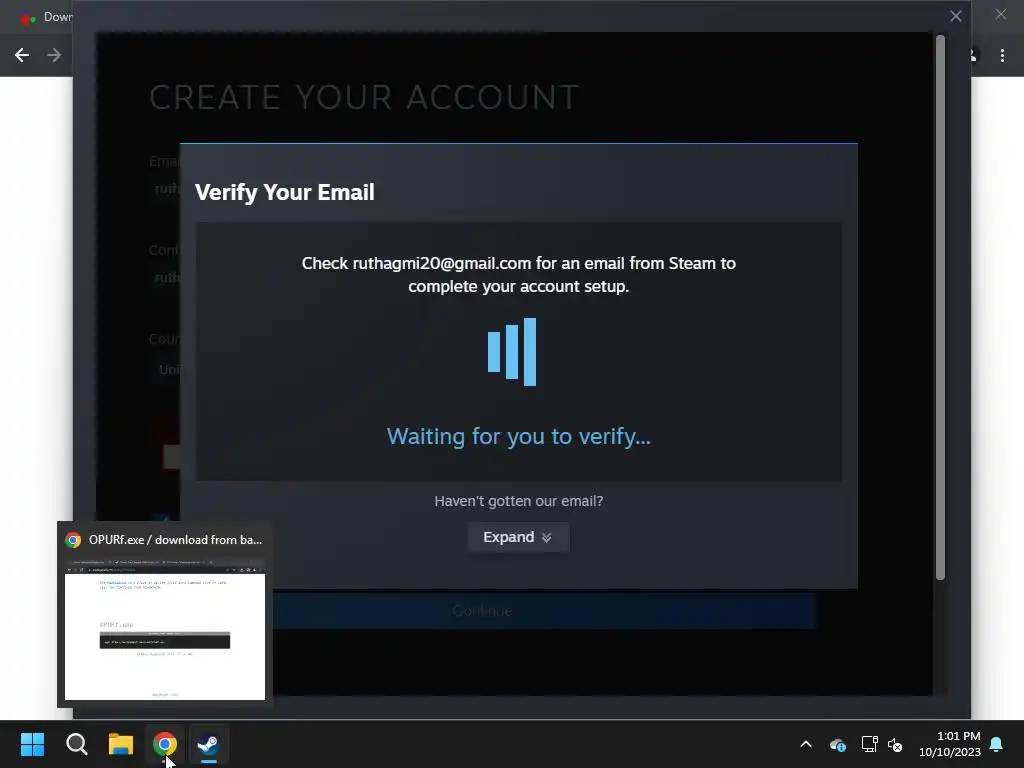
Task: Open the Windows Start menu
Action: (x=32, y=744)
